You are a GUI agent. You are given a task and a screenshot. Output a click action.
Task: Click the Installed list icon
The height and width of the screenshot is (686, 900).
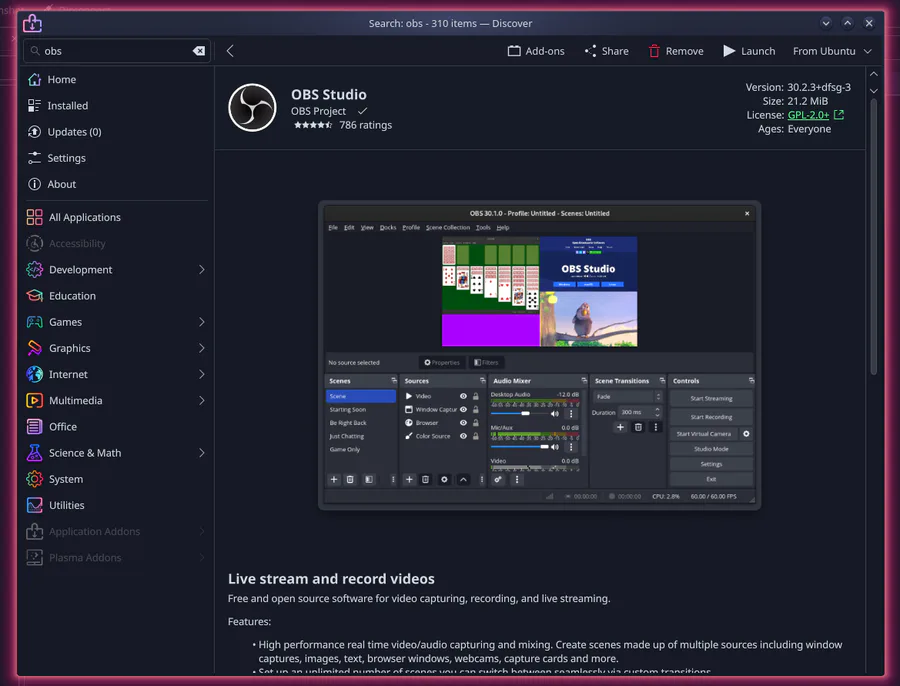[34, 106]
